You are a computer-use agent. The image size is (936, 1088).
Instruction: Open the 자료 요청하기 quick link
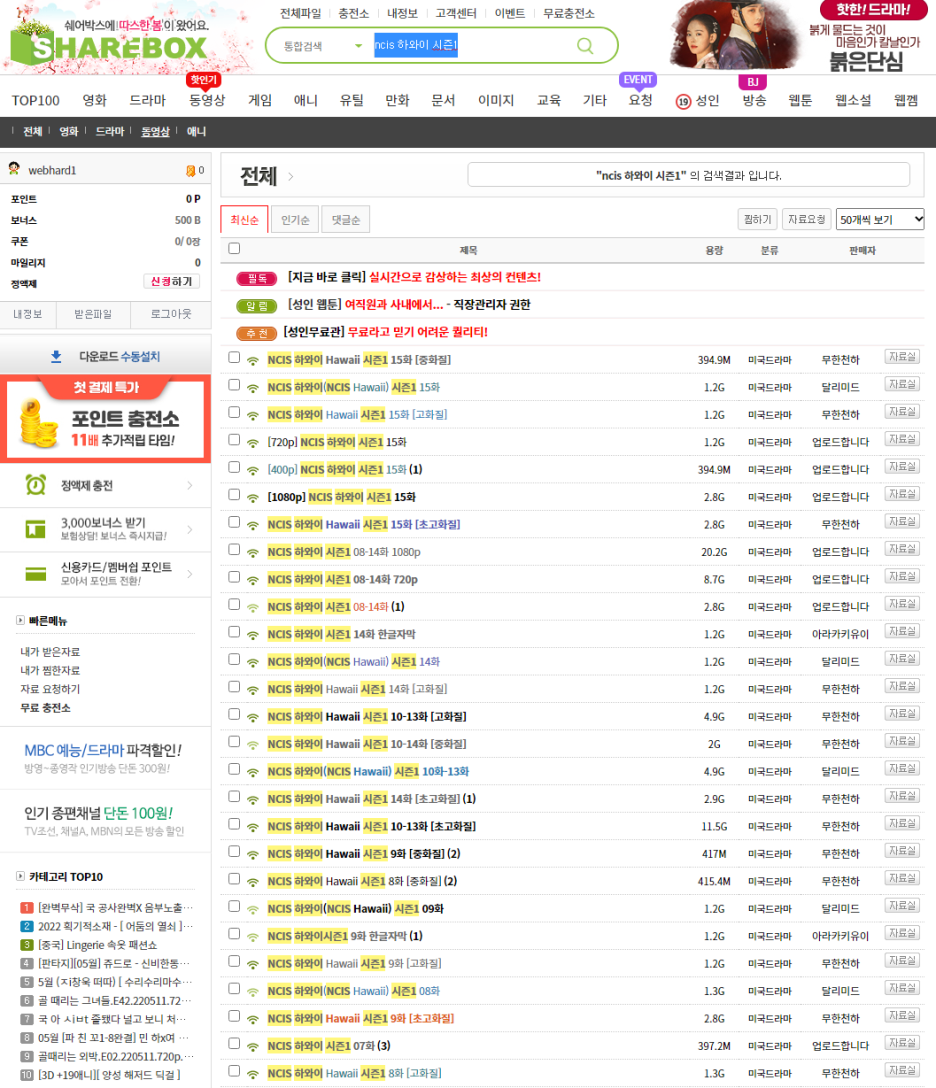pyautogui.click(x=50, y=689)
